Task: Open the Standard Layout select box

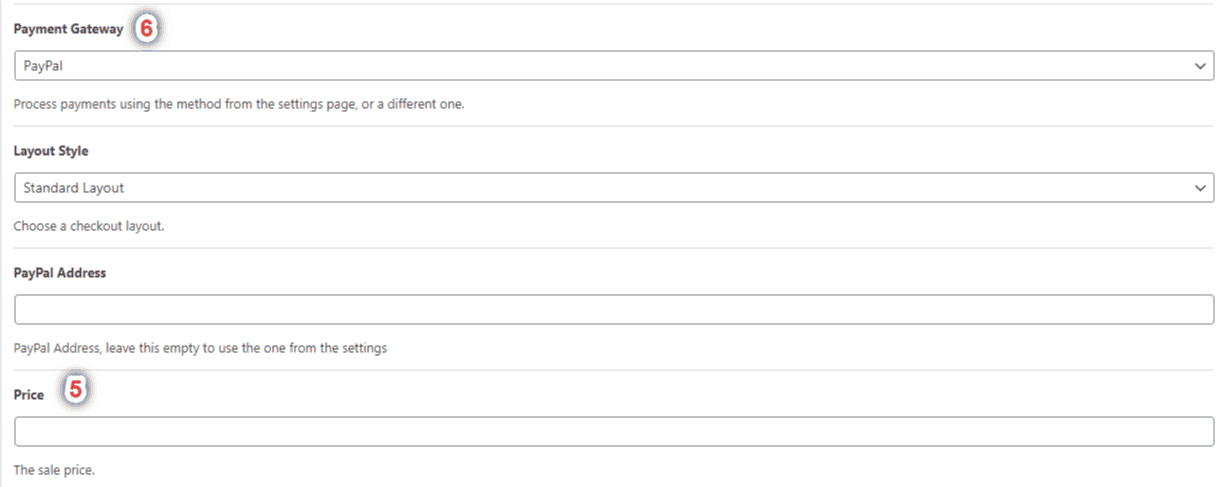Action: pos(614,188)
